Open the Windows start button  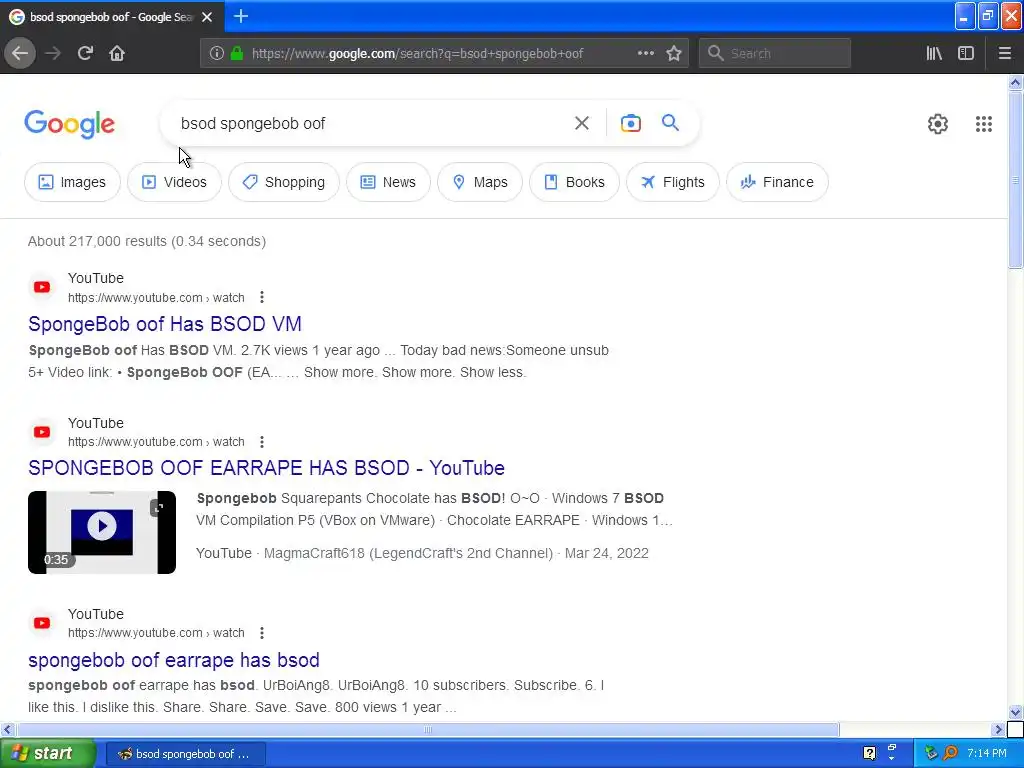[x=47, y=754]
